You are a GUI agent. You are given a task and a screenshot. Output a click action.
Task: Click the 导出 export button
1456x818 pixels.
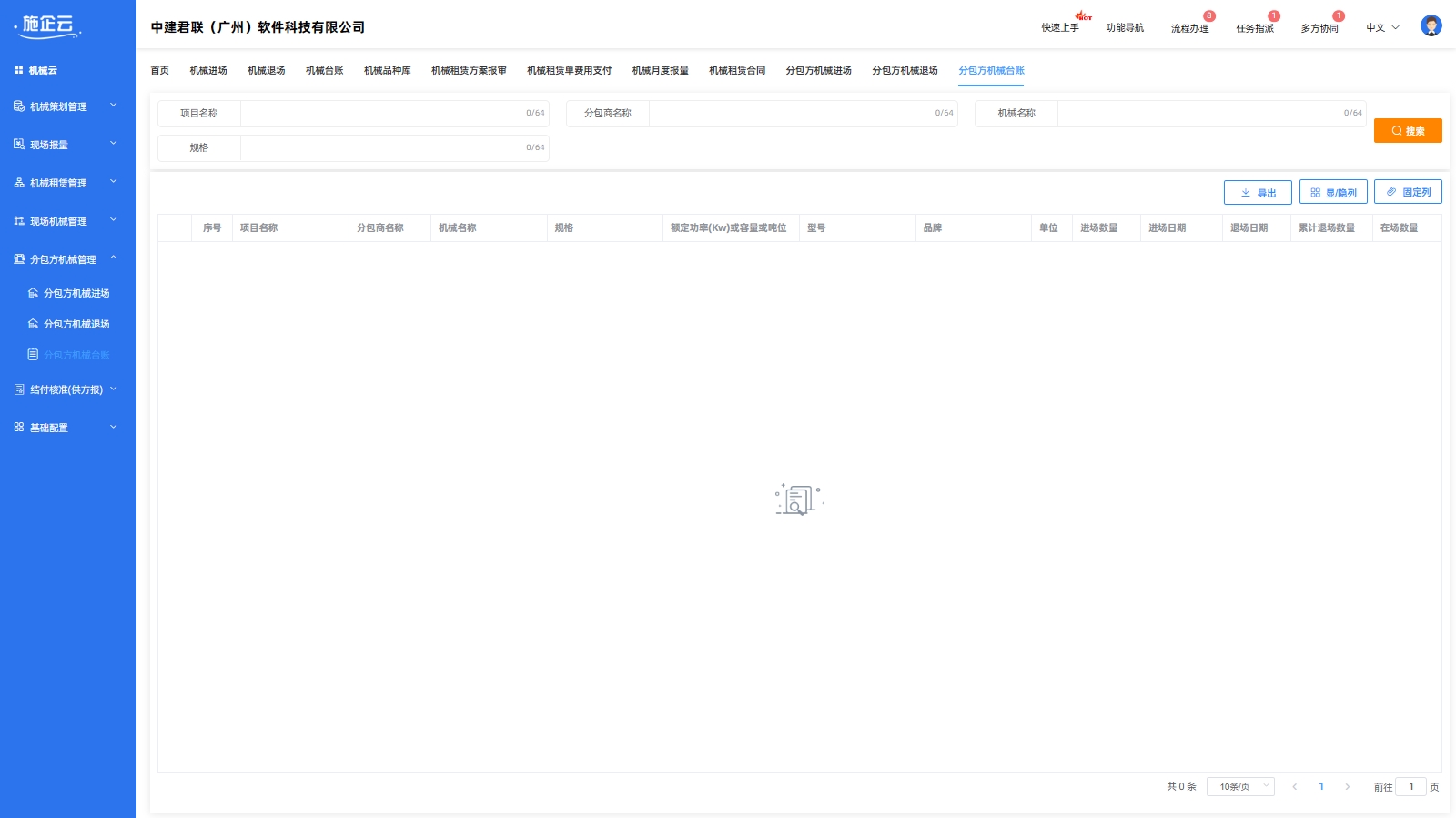[1257, 193]
